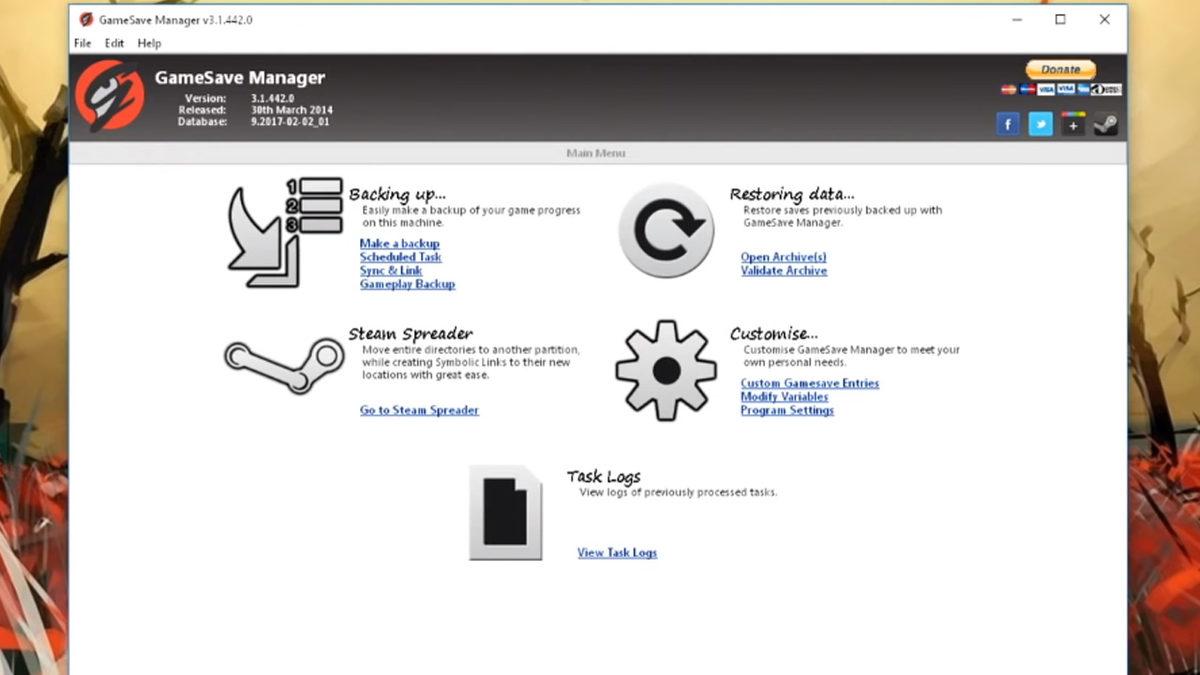Viewport: 1200px width, 675px height.
Task: Open the Edit menu
Action: pos(115,43)
